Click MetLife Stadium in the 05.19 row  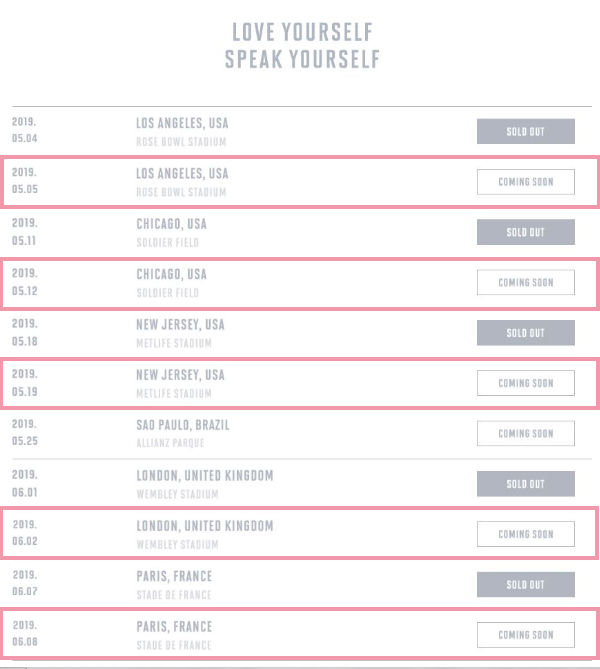[174, 393]
